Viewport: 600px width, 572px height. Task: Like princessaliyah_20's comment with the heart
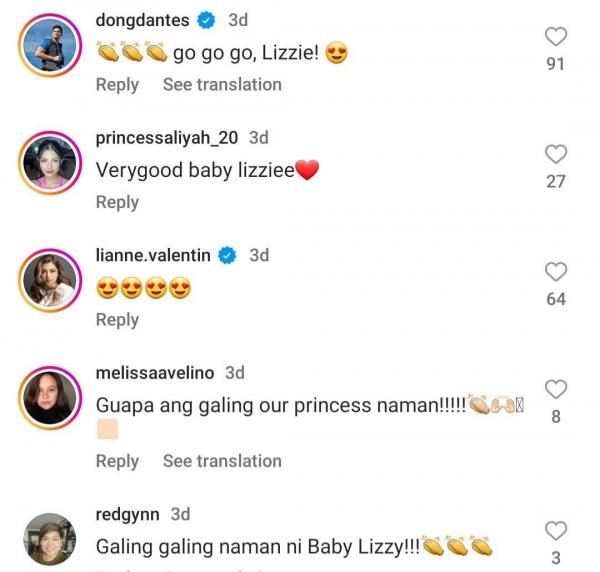coord(556,154)
